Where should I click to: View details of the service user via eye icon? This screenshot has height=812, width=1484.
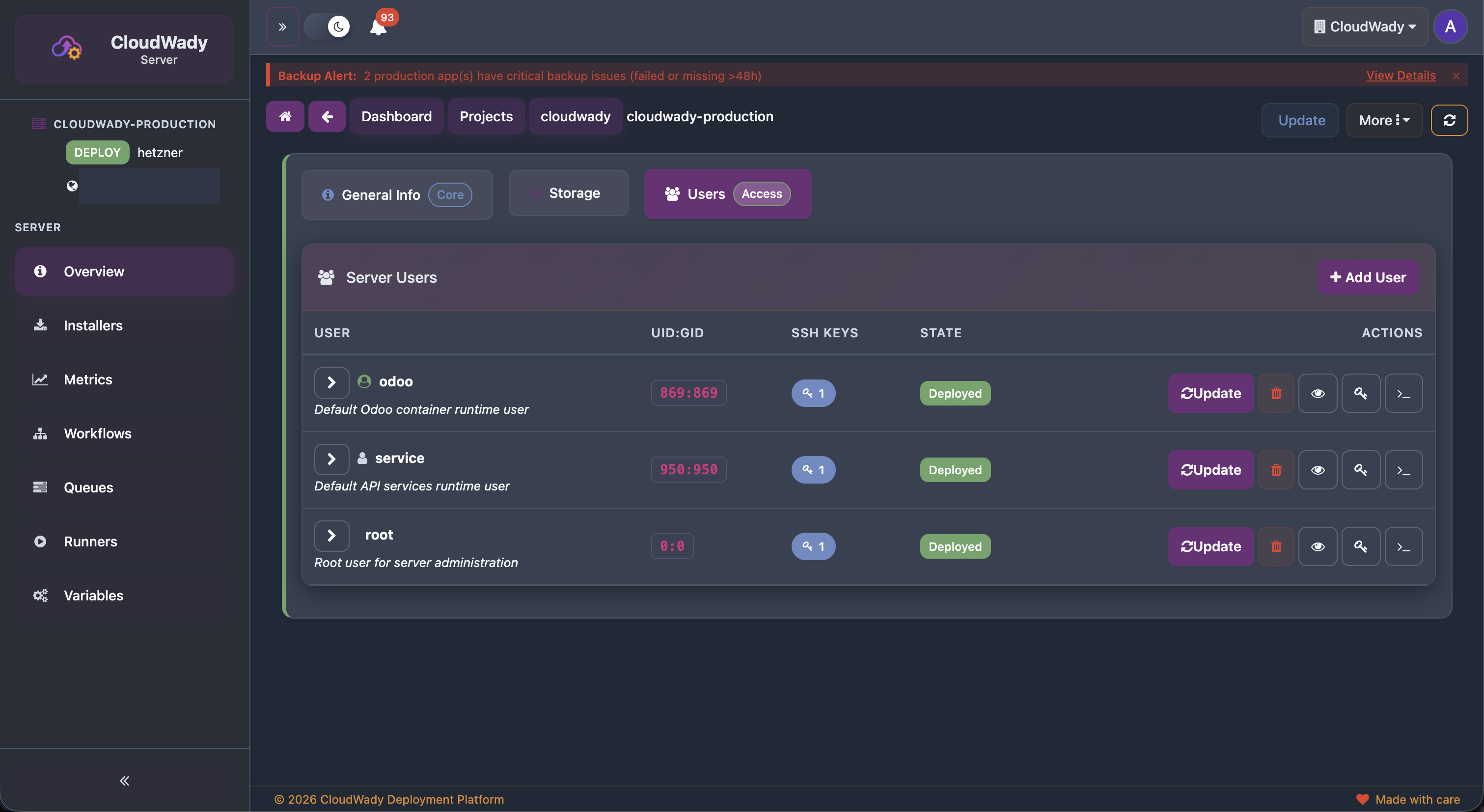point(1318,469)
